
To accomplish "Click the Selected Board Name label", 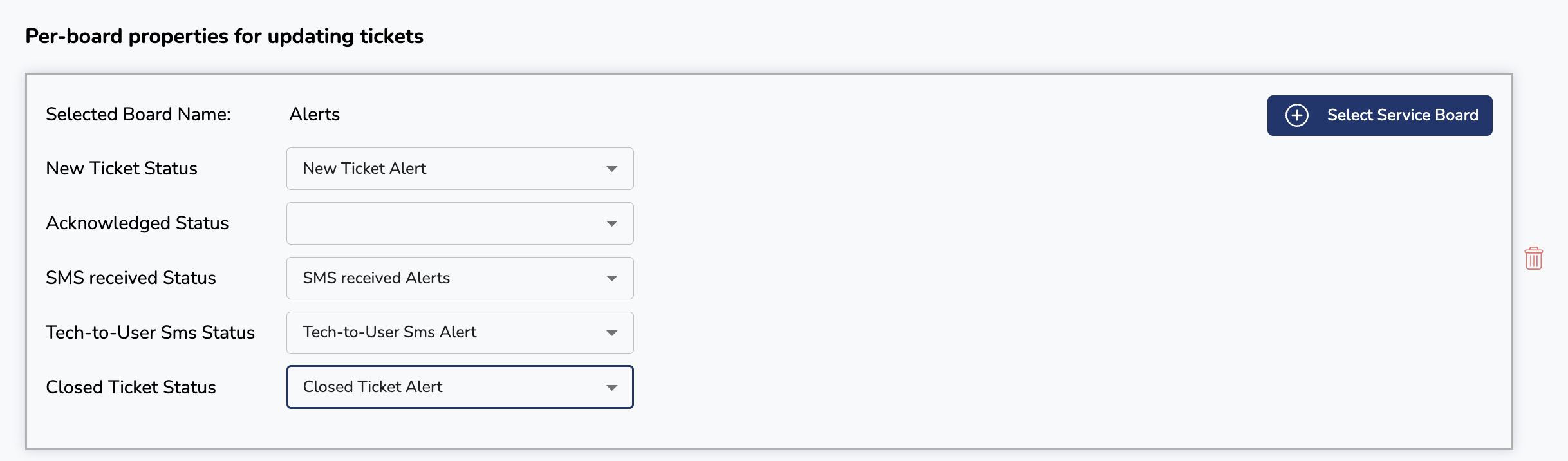I will point(138,115).
